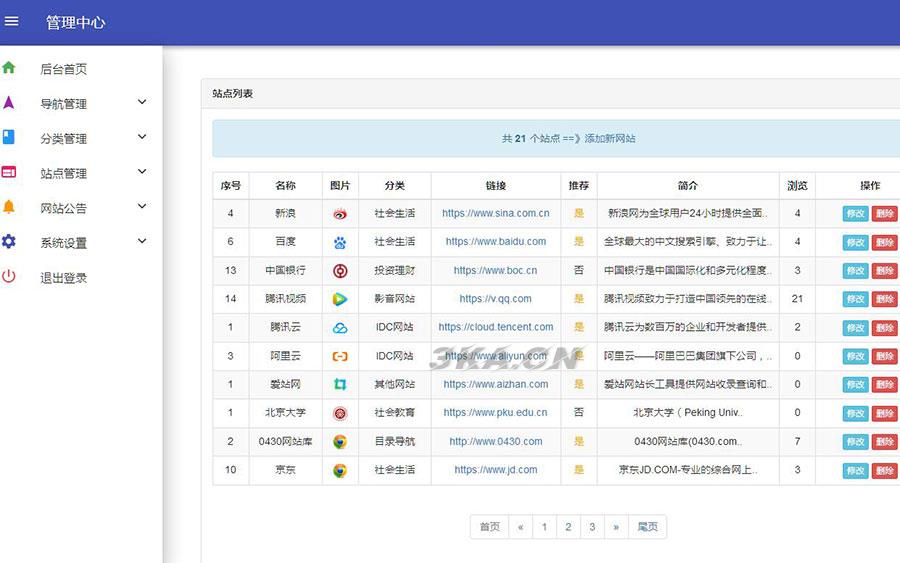The image size is (900, 563).
Task: Open the https://www.boc.cn link
Action: coord(495,270)
